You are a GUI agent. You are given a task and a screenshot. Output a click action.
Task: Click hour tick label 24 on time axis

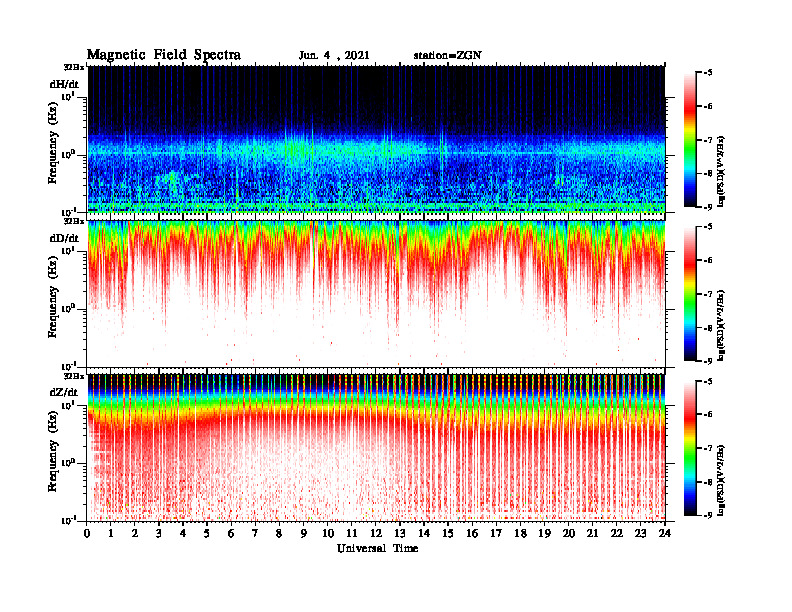[x=665, y=533]
